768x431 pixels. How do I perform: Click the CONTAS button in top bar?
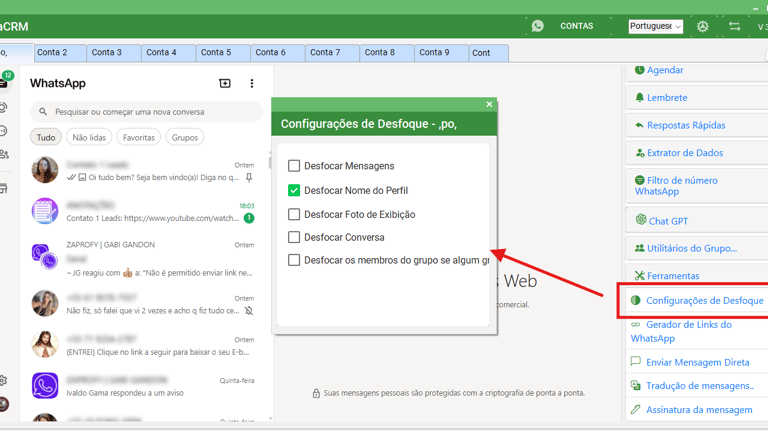[x=576, y=26]
